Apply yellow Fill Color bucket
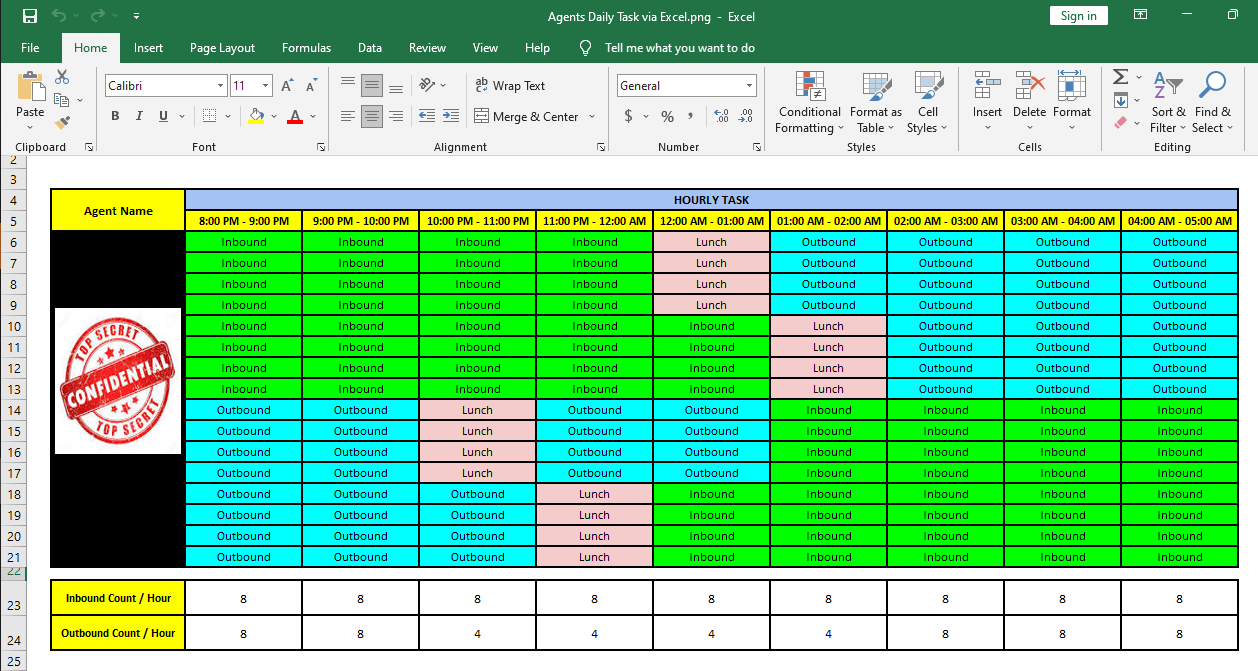Screen dimensions: 1258x671 pyautogui.click(x=256, y=116)
